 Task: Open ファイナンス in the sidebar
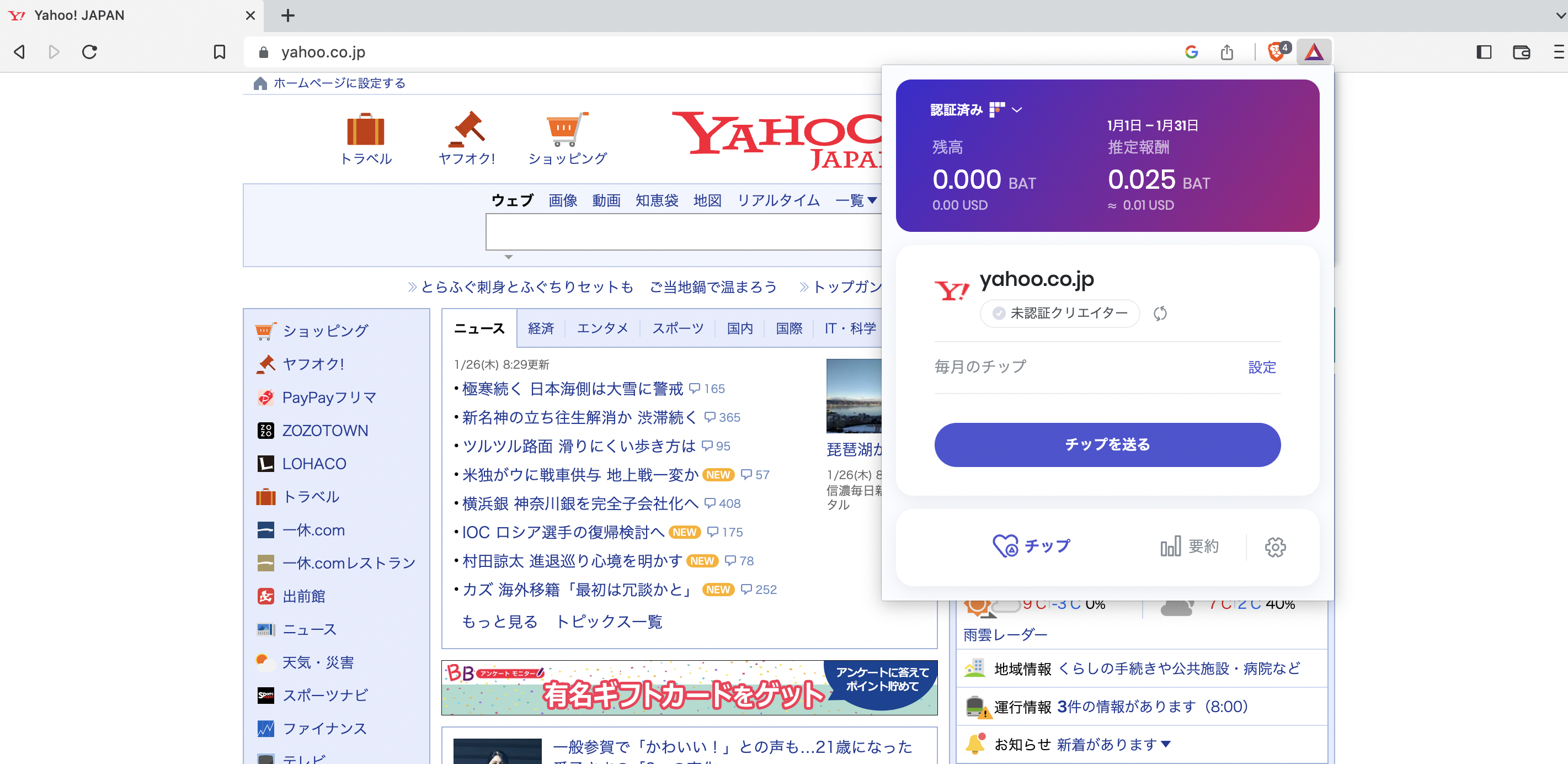click(324, 728)
